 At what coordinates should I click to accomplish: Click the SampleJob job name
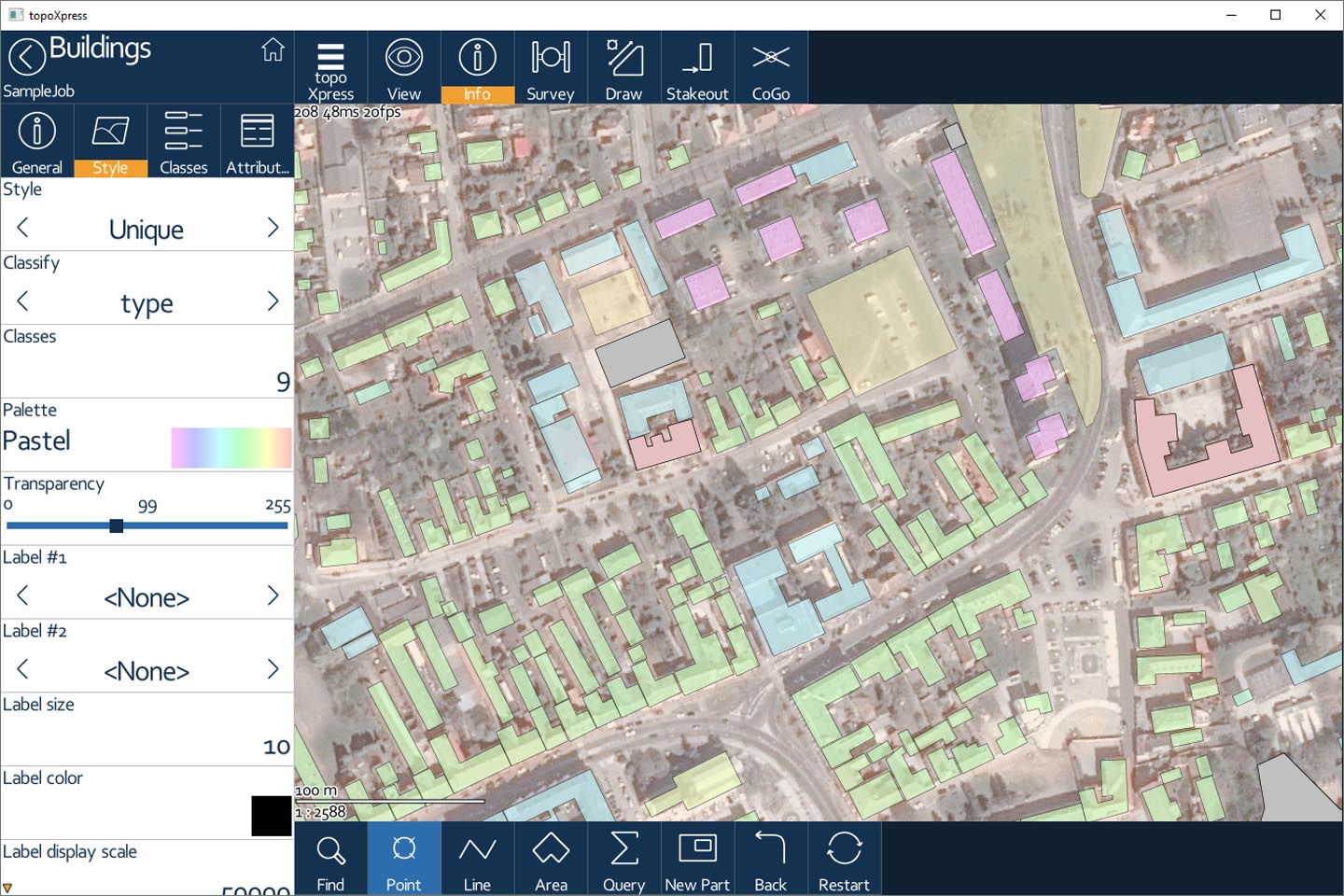[38, 91]
